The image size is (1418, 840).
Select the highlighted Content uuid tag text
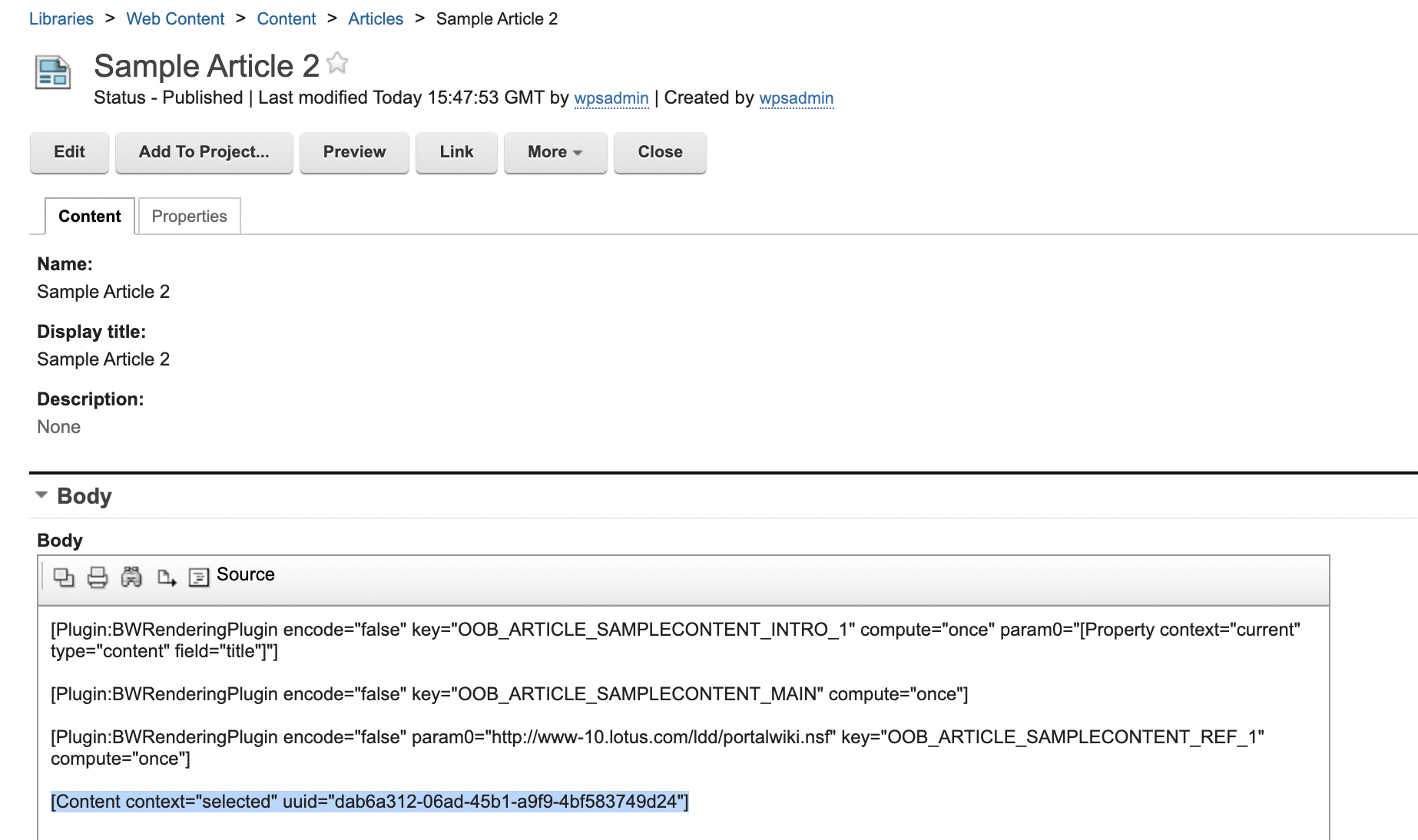369,801
